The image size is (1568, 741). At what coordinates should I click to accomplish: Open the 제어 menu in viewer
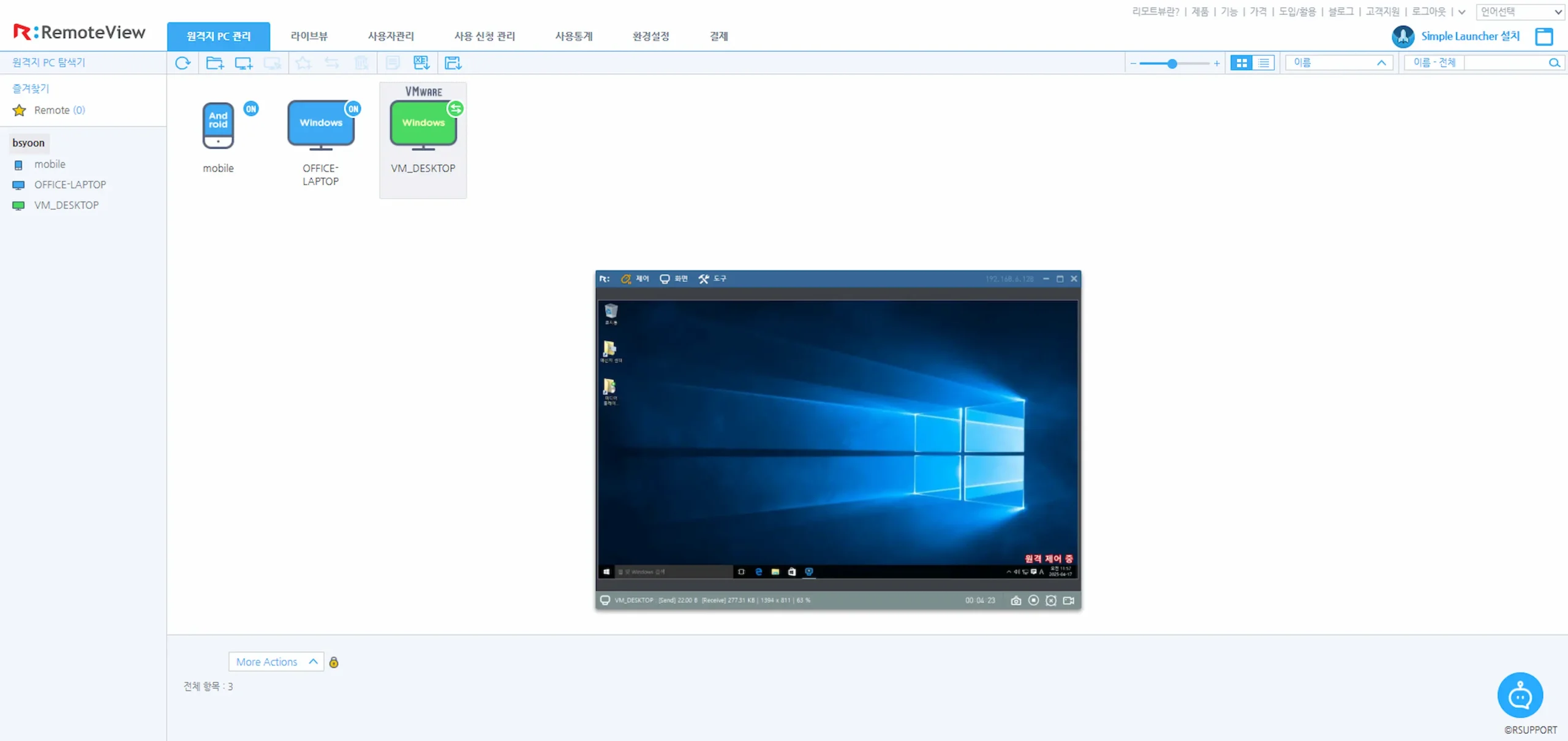[635, 279]
